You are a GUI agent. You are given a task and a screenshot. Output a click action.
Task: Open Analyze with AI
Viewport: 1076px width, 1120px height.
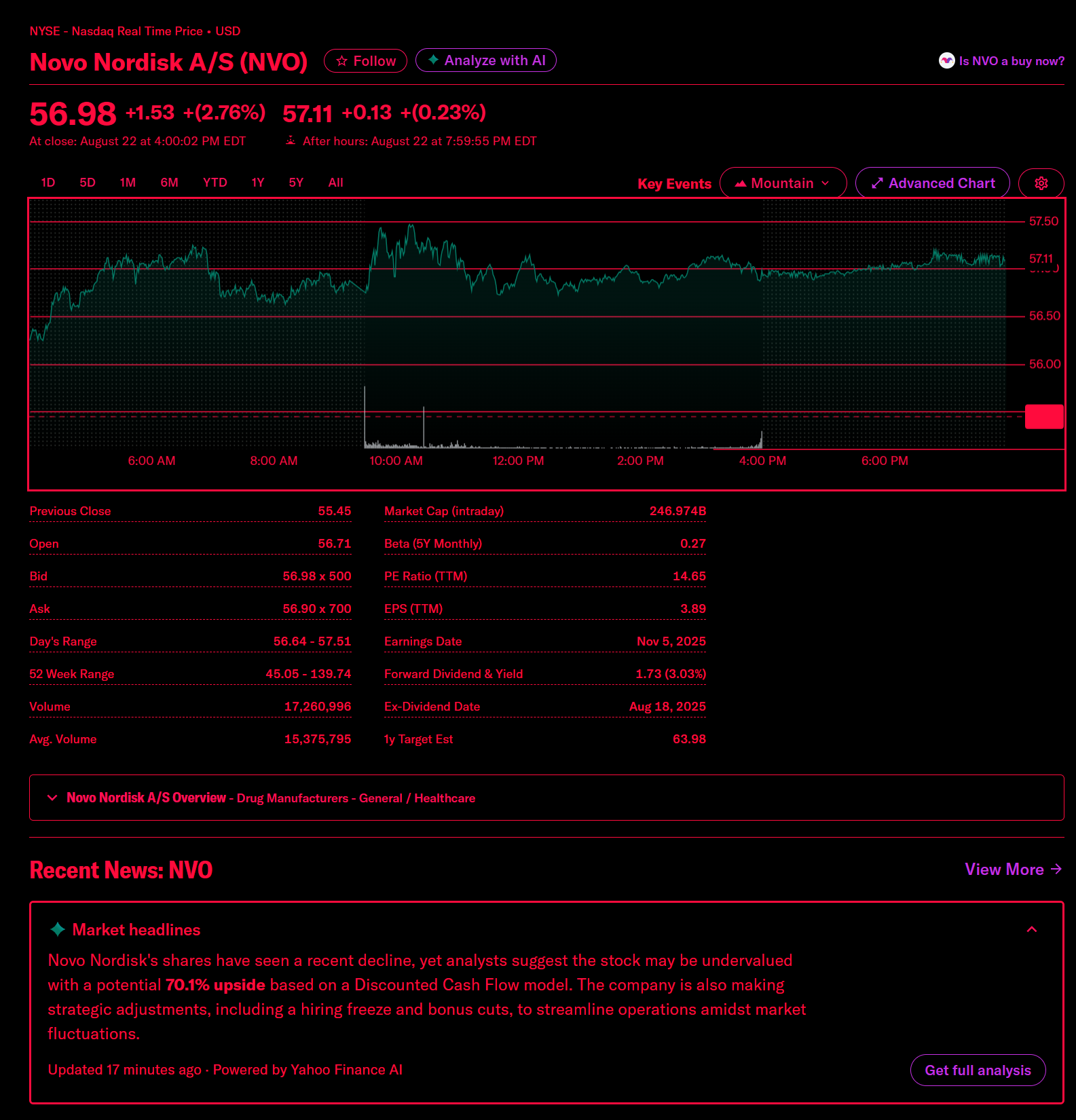point(486,60)
